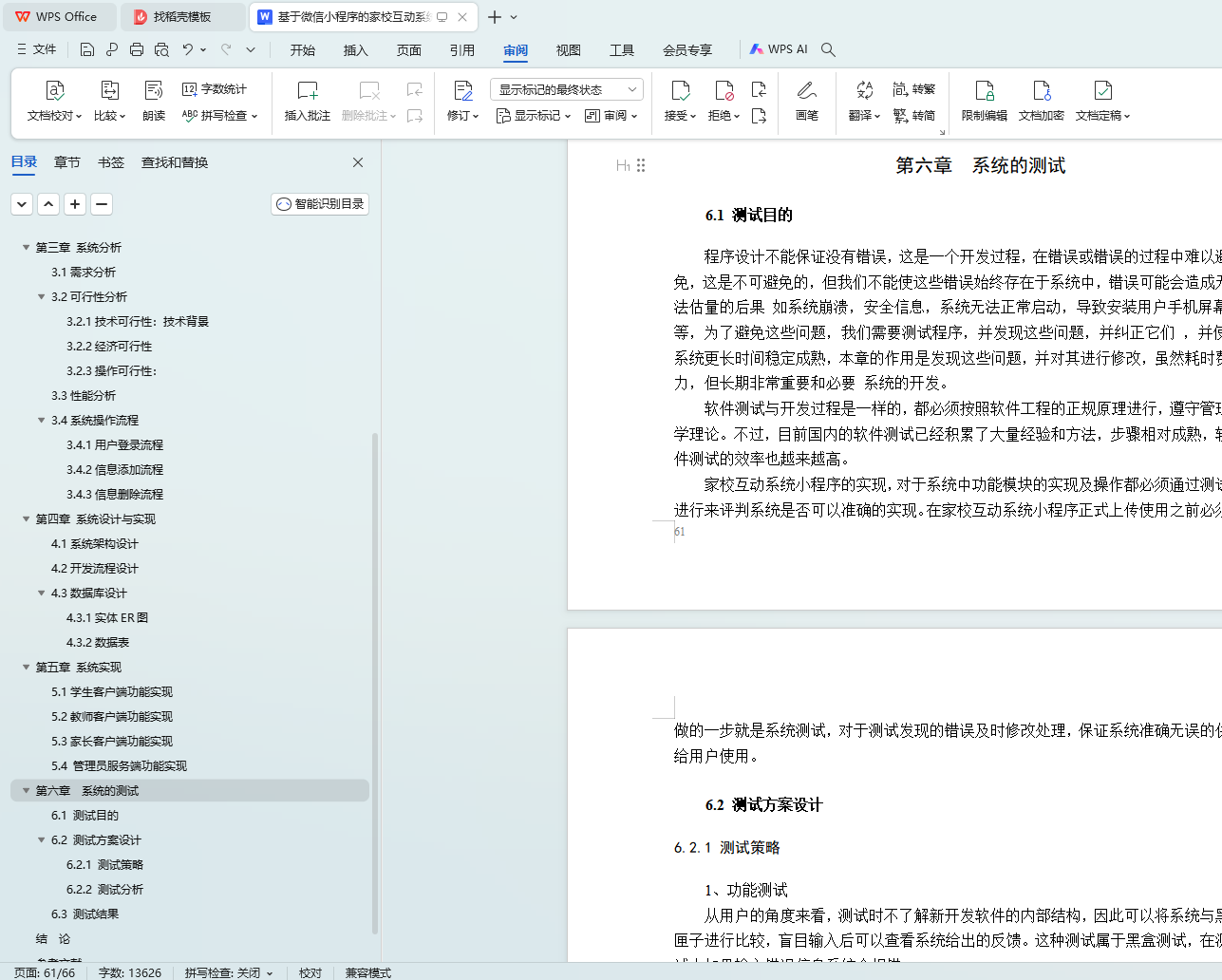Click outline item 6.3 测试结果

85,914
